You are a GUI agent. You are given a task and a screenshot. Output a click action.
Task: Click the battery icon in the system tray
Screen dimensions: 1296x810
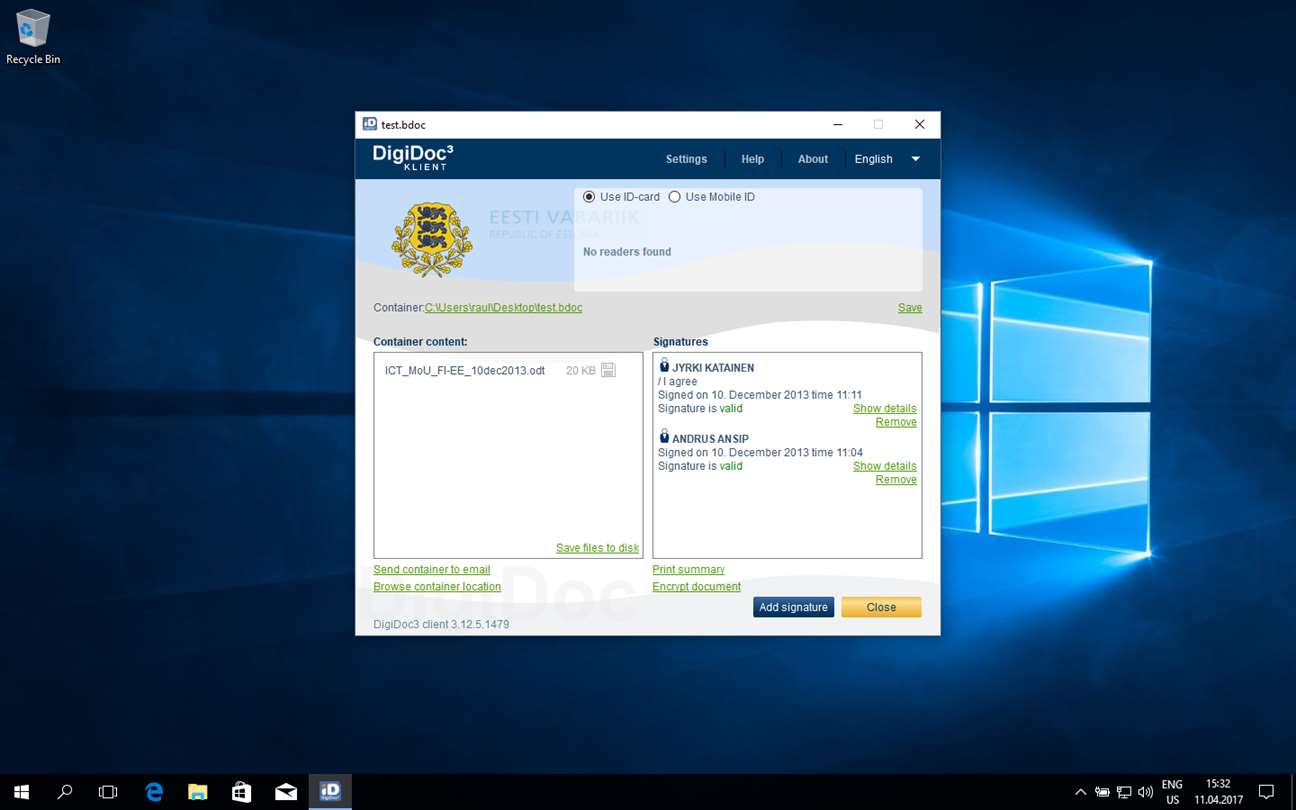[1102, 792]
